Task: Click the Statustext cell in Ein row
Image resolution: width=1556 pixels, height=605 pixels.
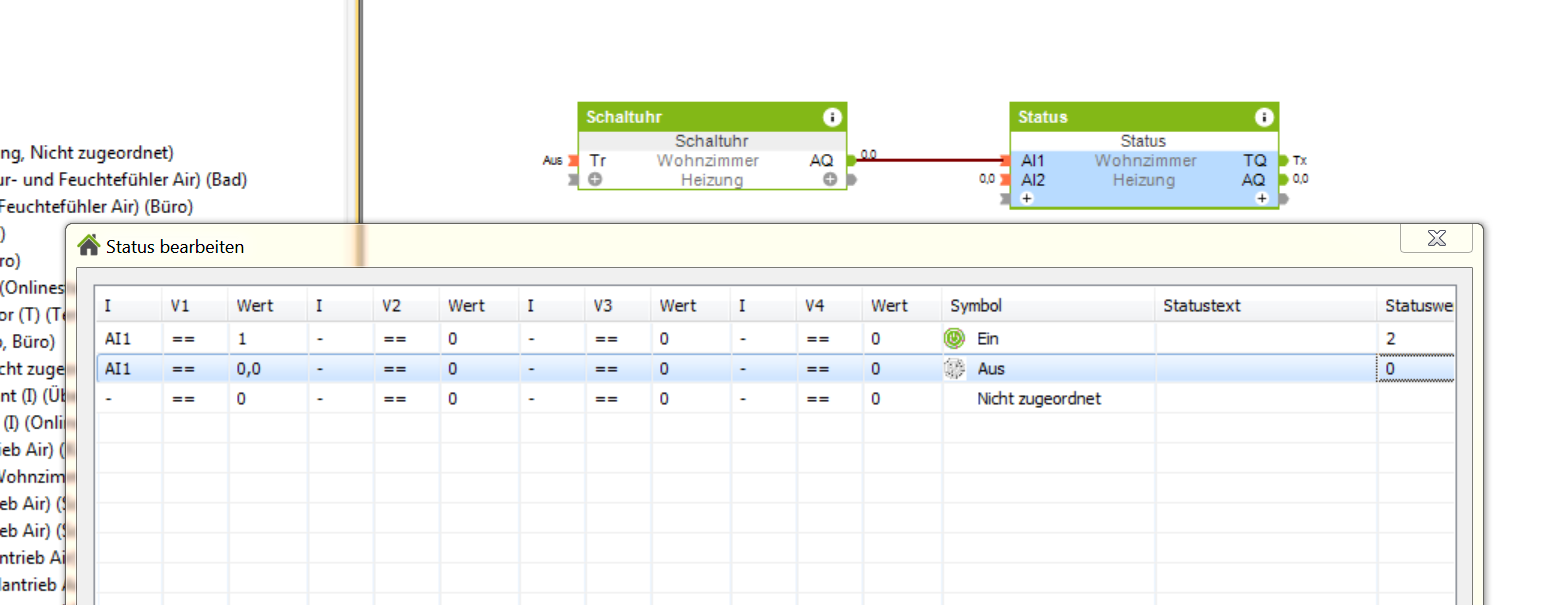Action: (x=1264, y=339)
